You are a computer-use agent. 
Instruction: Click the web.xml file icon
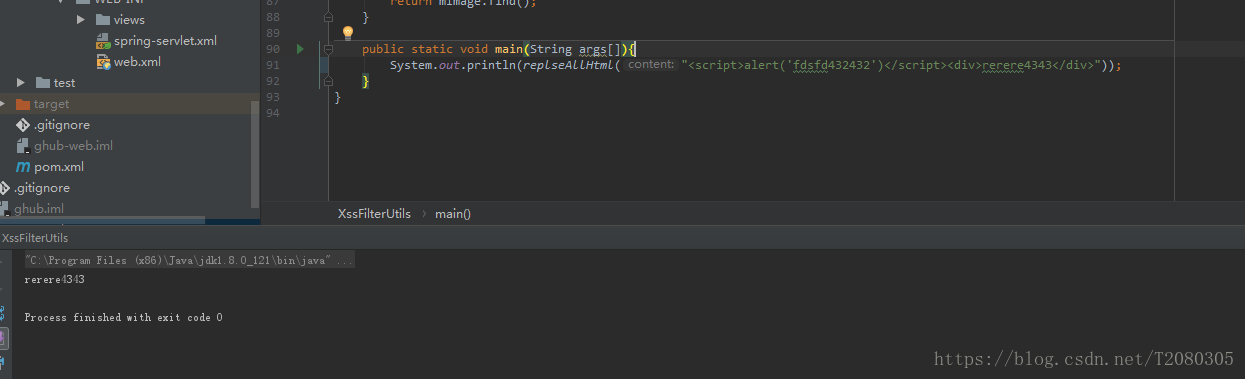(x=103, y=62)
